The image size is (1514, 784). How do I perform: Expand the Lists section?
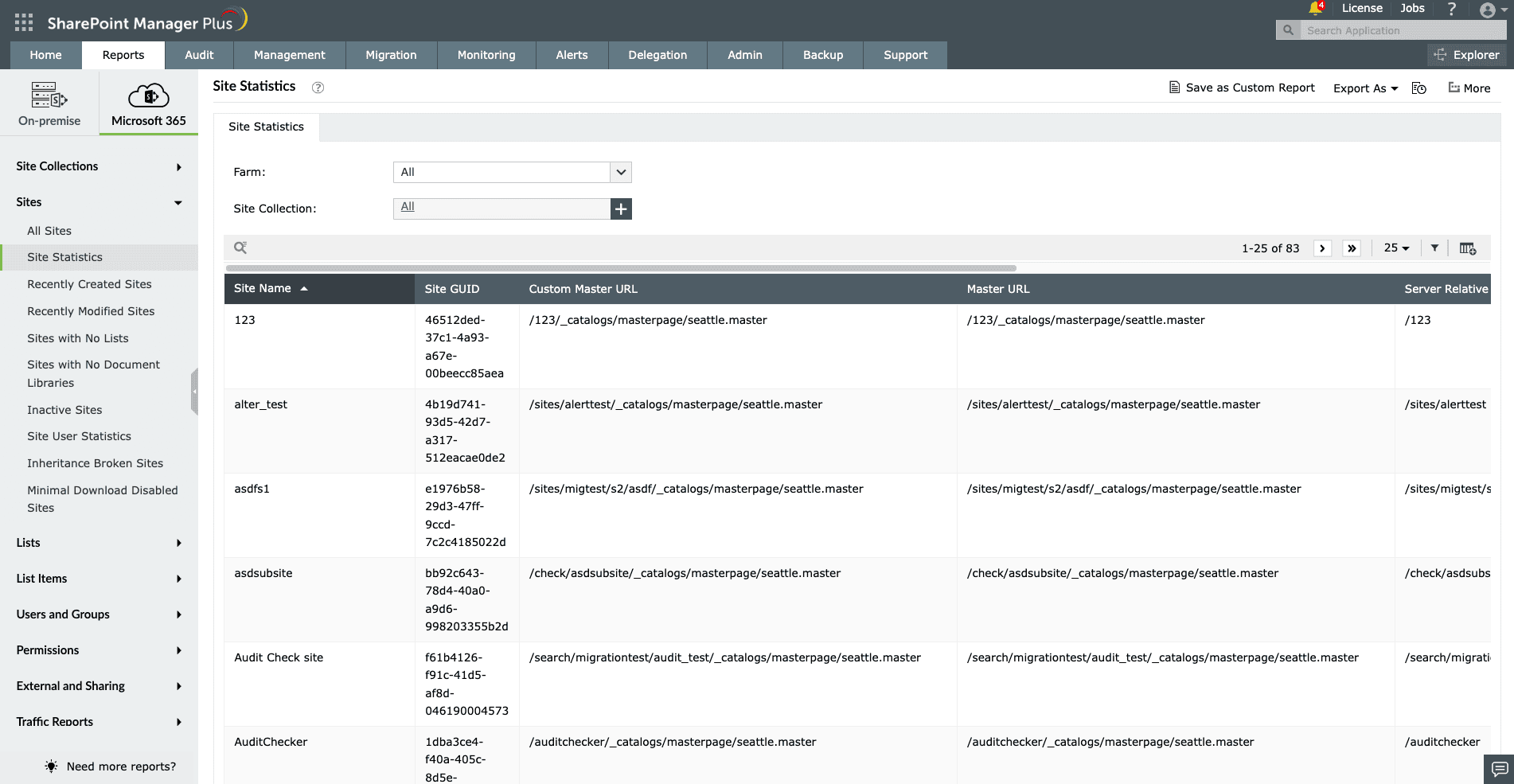pyautogui.click(x=99, y=543)
